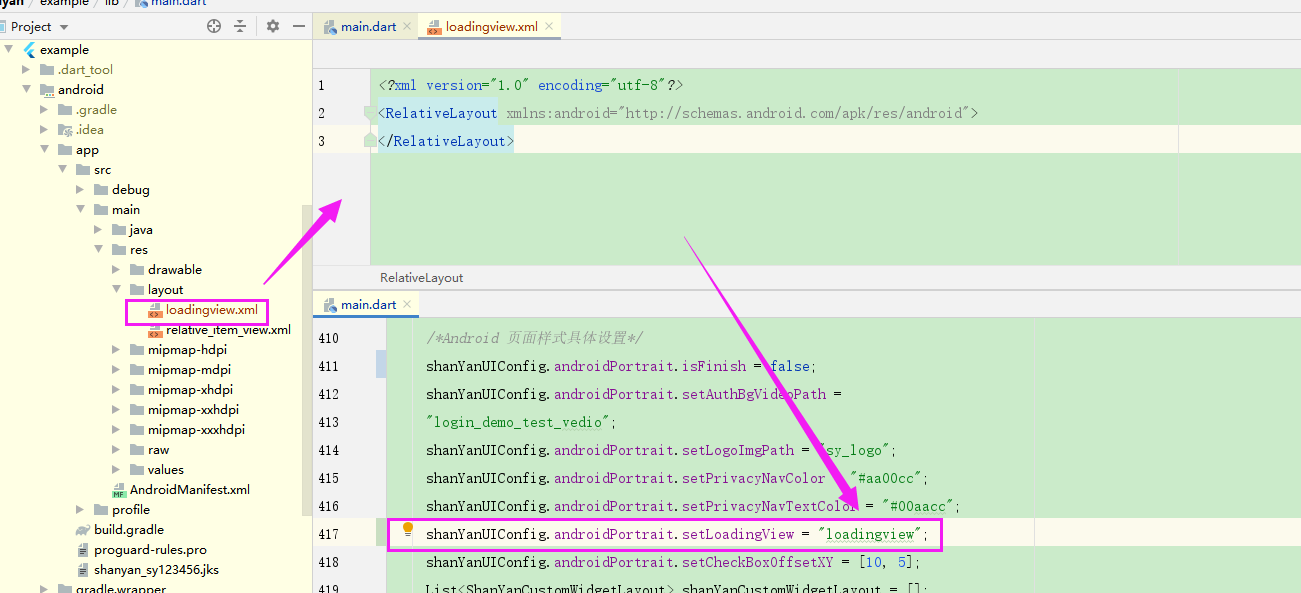This screenshot has height=593, width=1301.
Task: Collapse the src folder
Action: tap(63, 170)
